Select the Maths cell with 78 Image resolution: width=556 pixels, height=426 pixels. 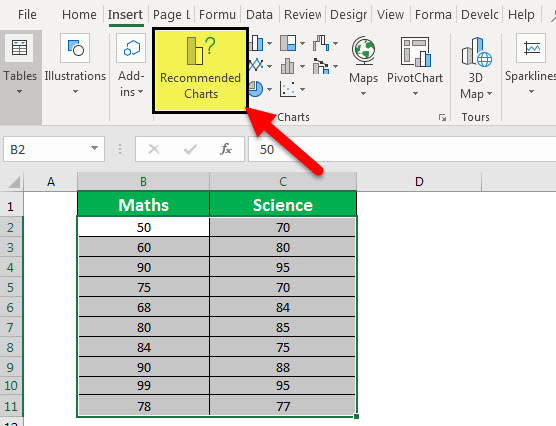(144, 406)
